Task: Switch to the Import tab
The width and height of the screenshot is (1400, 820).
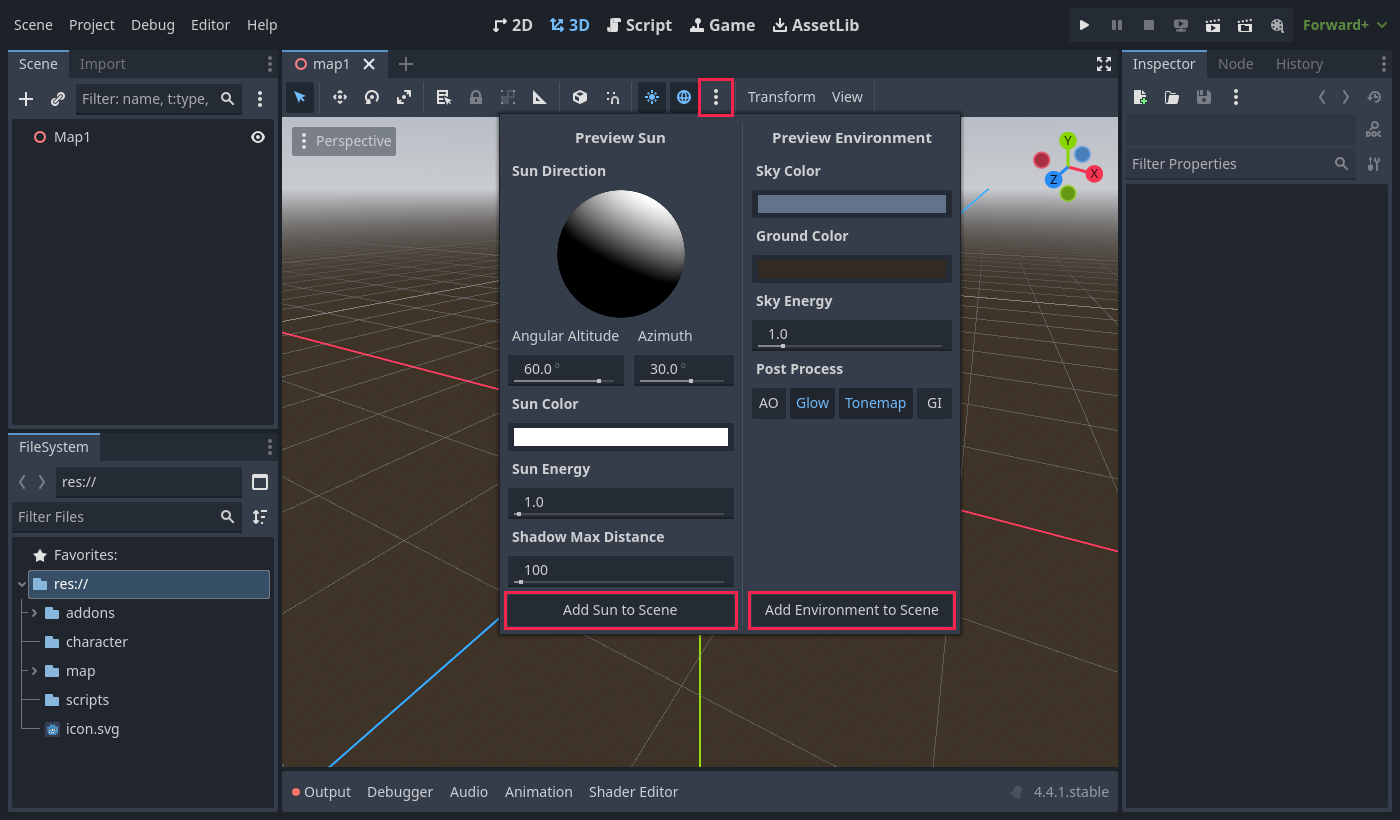Action: pos(103,64)
